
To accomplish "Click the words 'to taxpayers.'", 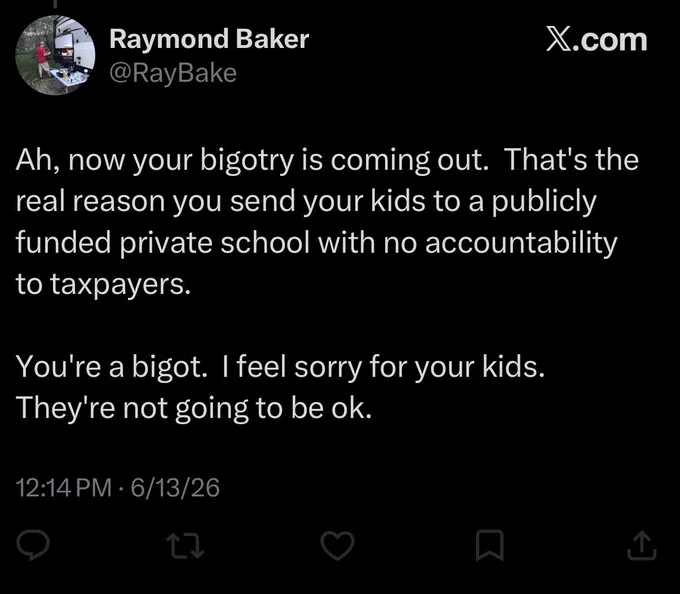I will pos(103,285).
